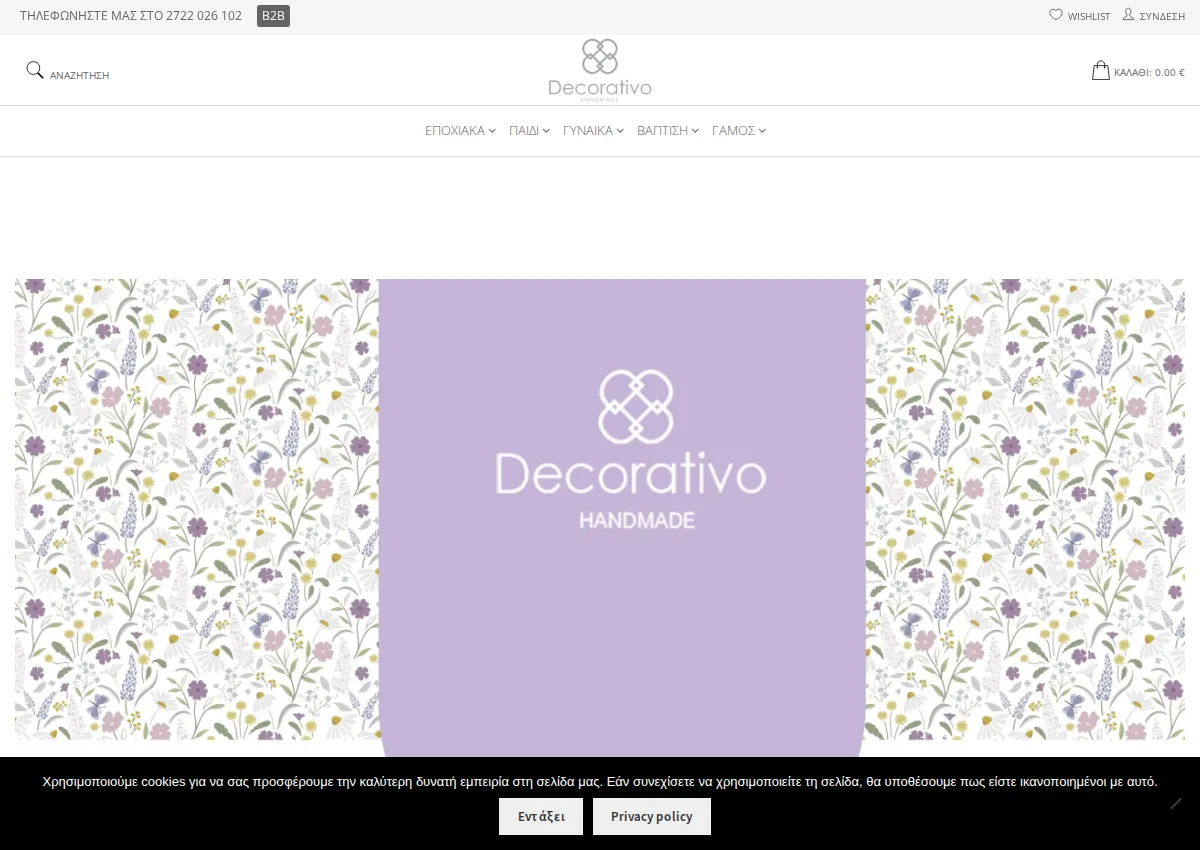Open the WISHLIST link
Viewport: 1200px width, 850px height.
[x=1089, y=16]
